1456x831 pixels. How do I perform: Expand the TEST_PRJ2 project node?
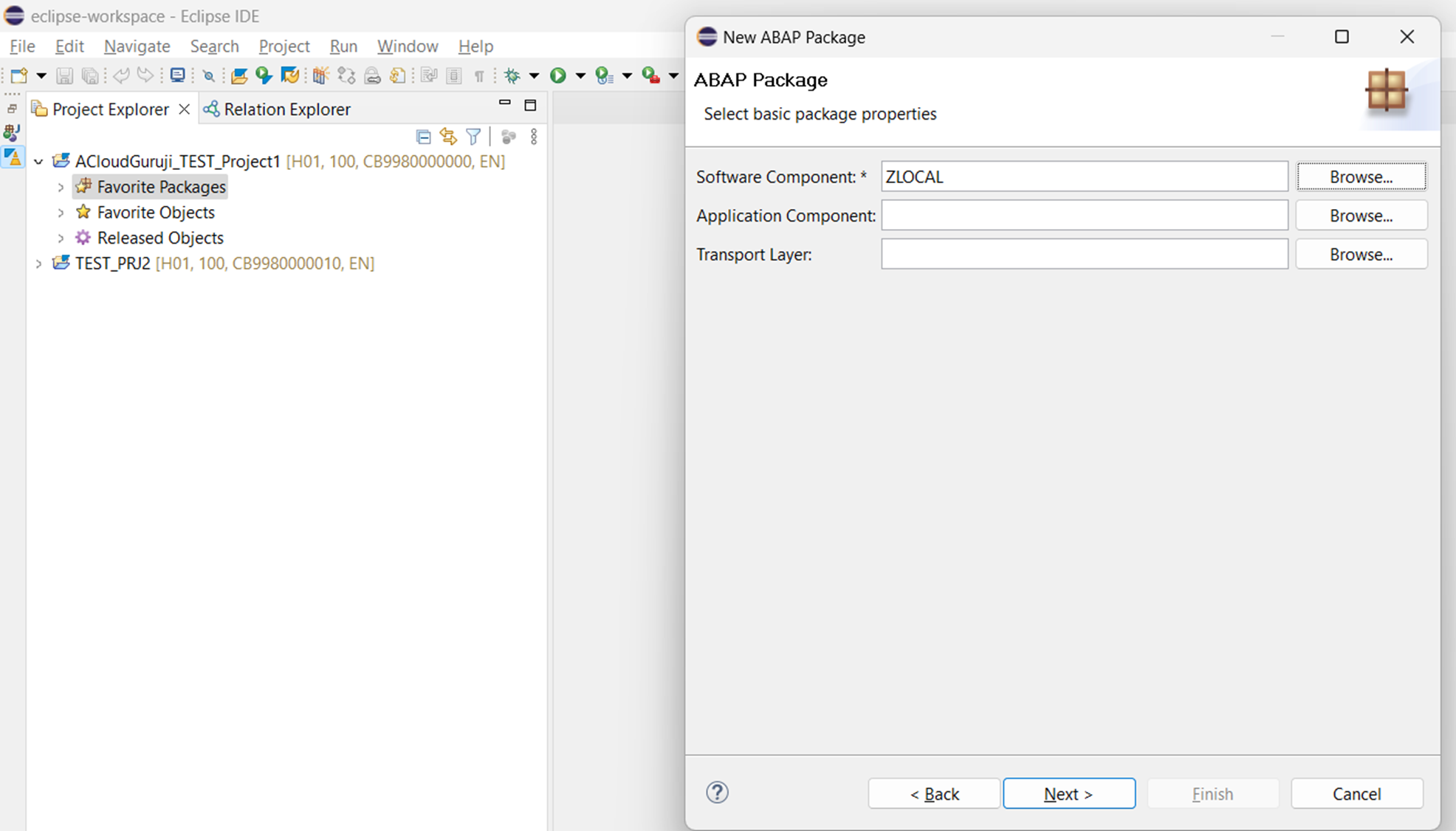point(38,264)
